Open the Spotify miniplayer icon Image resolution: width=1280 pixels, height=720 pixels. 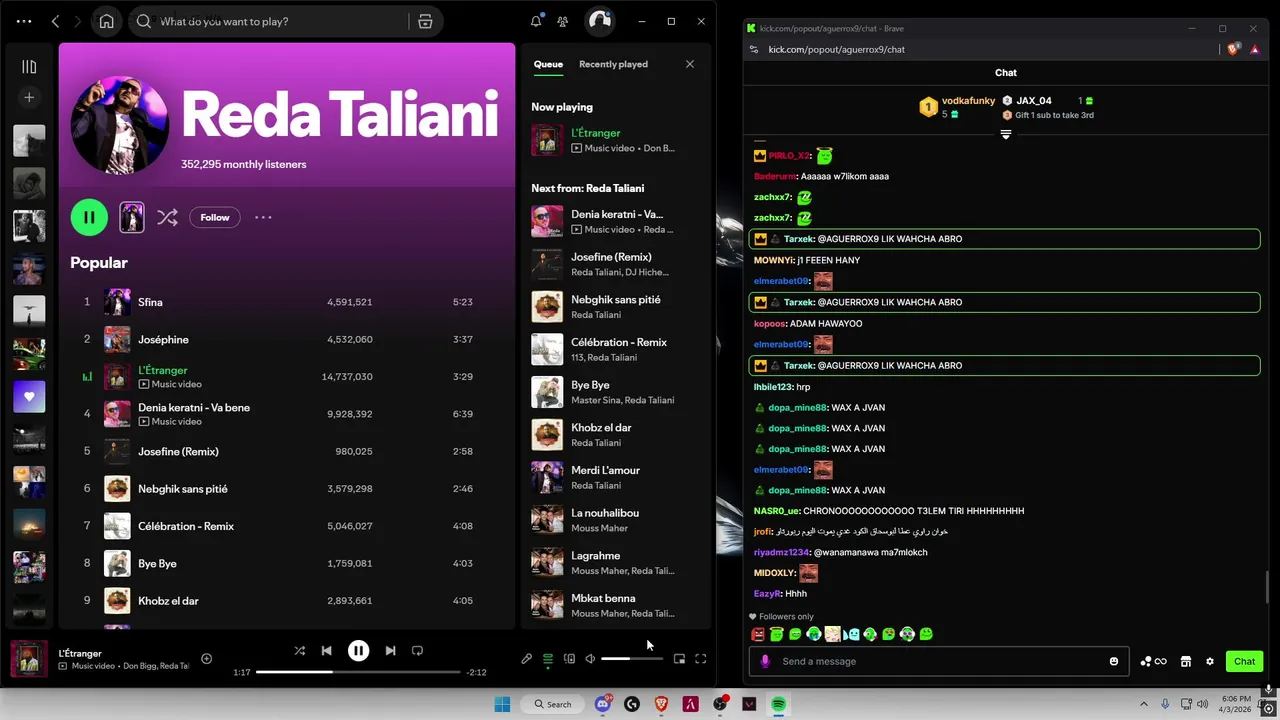(x=679, y=658)
